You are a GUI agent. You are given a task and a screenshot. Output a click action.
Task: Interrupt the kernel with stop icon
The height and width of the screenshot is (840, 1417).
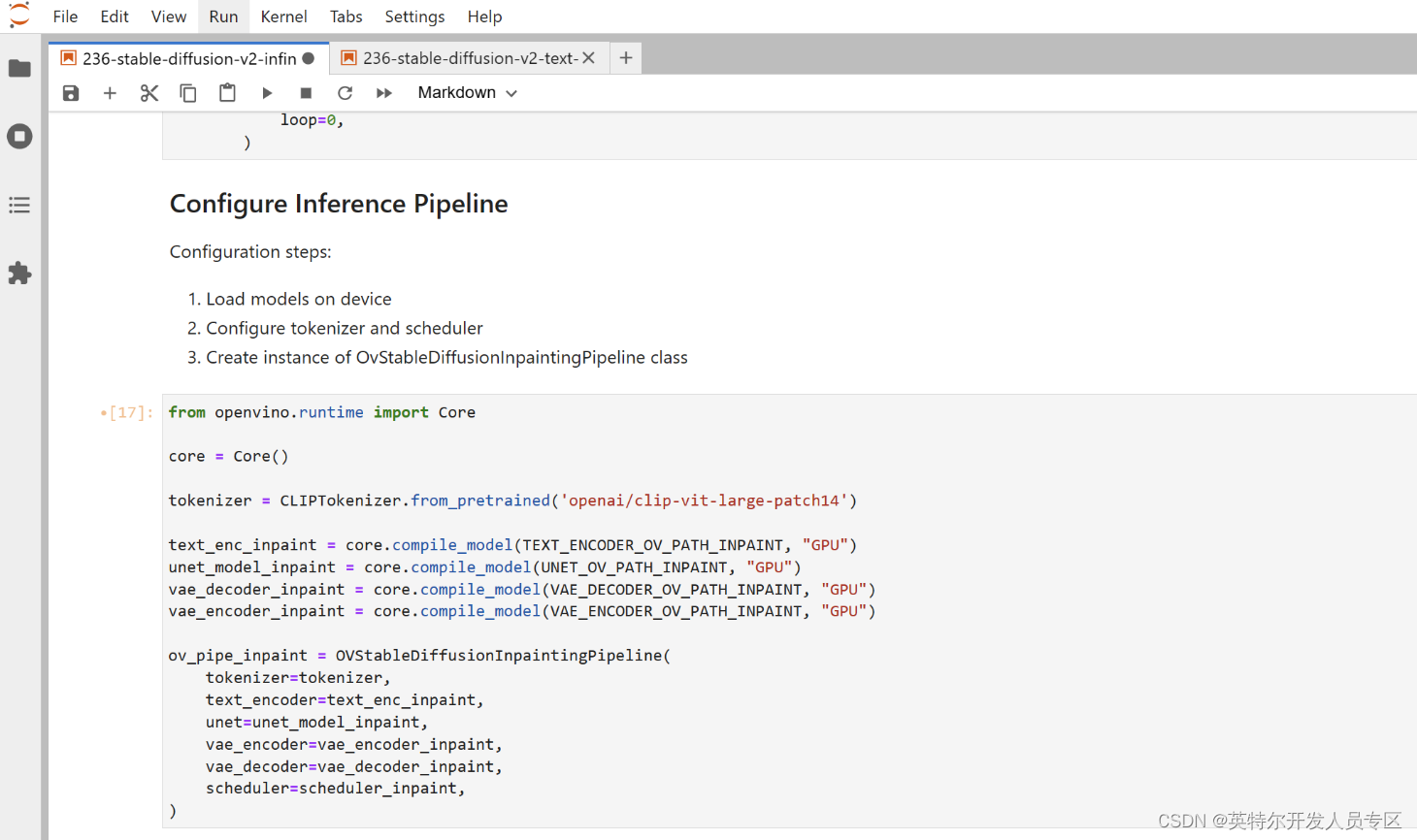306,93
